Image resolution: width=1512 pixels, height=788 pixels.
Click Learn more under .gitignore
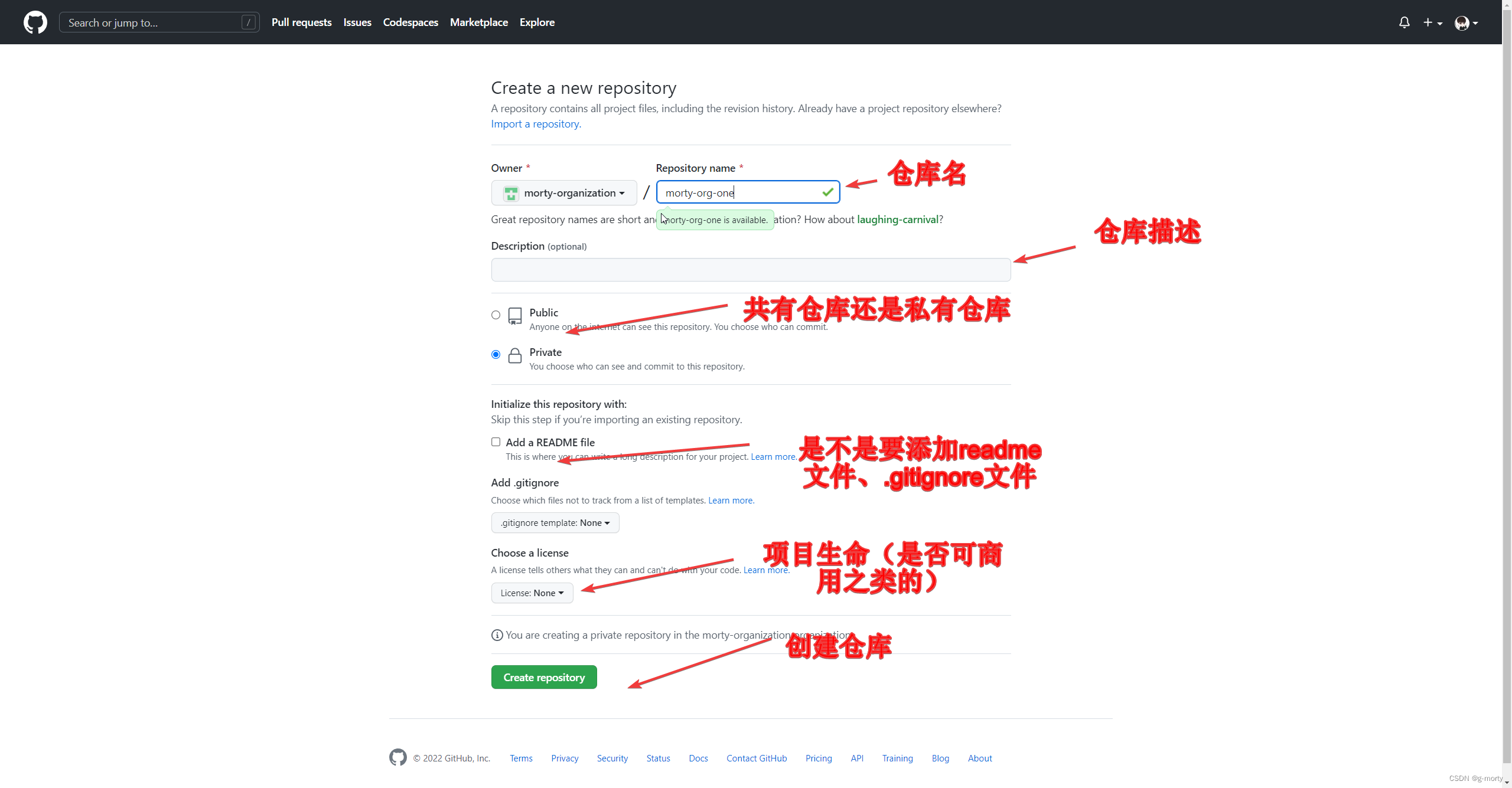[x=731, y=501]
